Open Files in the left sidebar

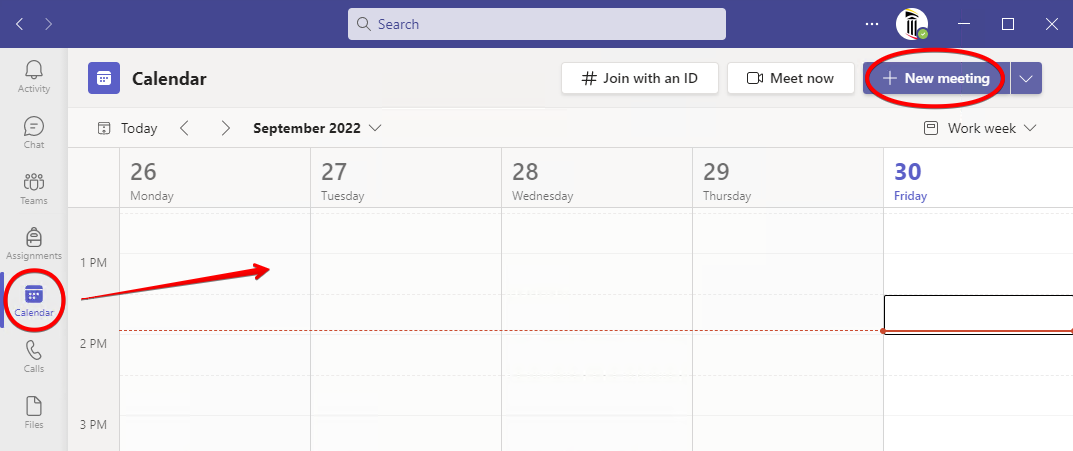pos(34,412)
